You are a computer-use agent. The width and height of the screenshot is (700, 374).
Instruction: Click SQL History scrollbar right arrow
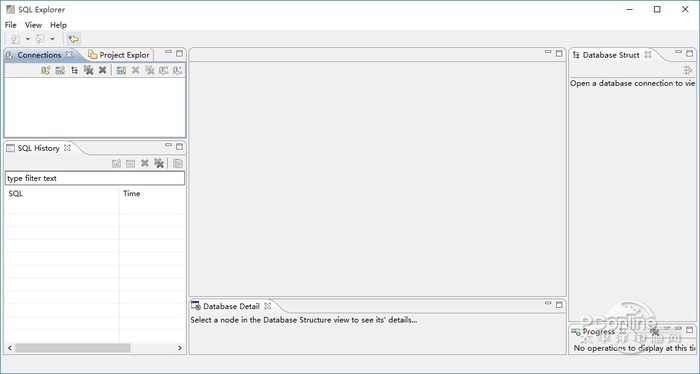pos(179,348)
